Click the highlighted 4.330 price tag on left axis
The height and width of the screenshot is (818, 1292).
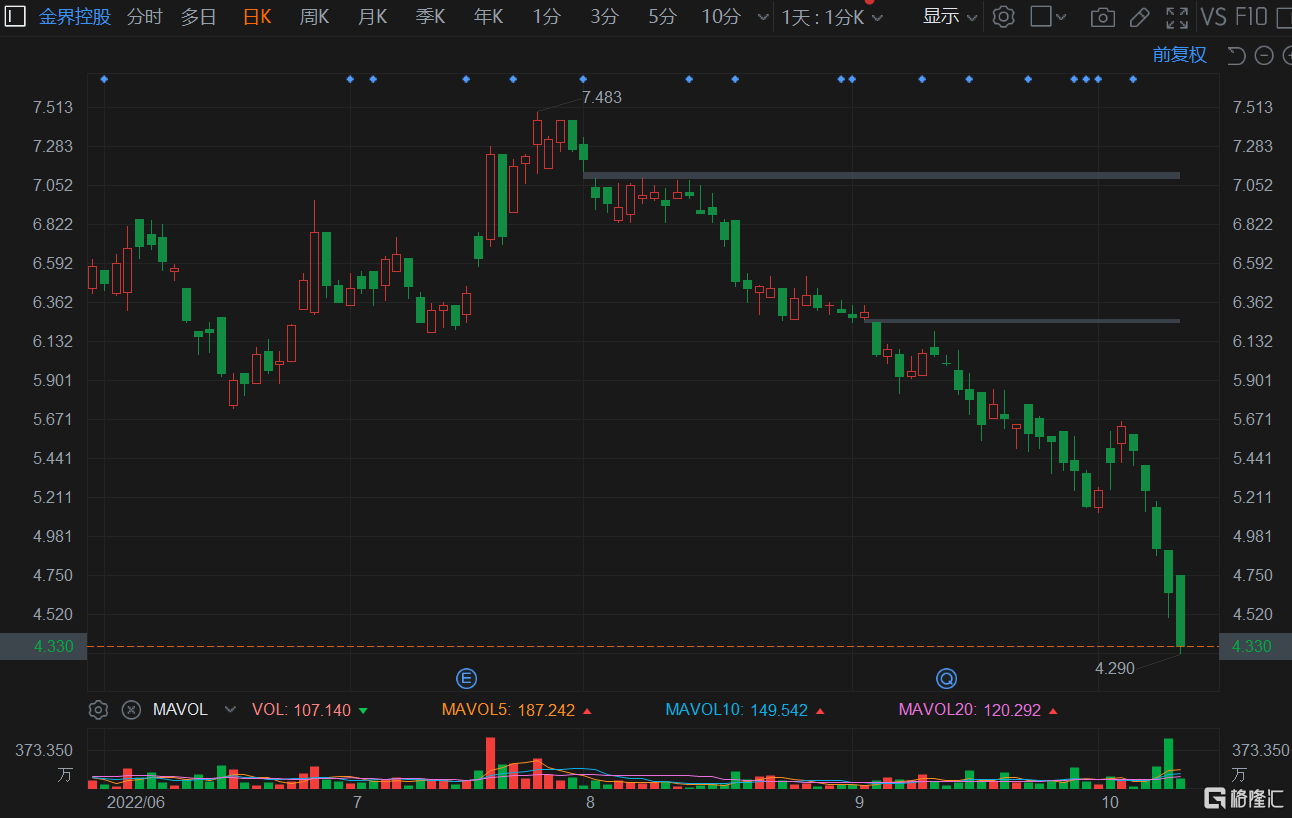click(x=43, y=647)
